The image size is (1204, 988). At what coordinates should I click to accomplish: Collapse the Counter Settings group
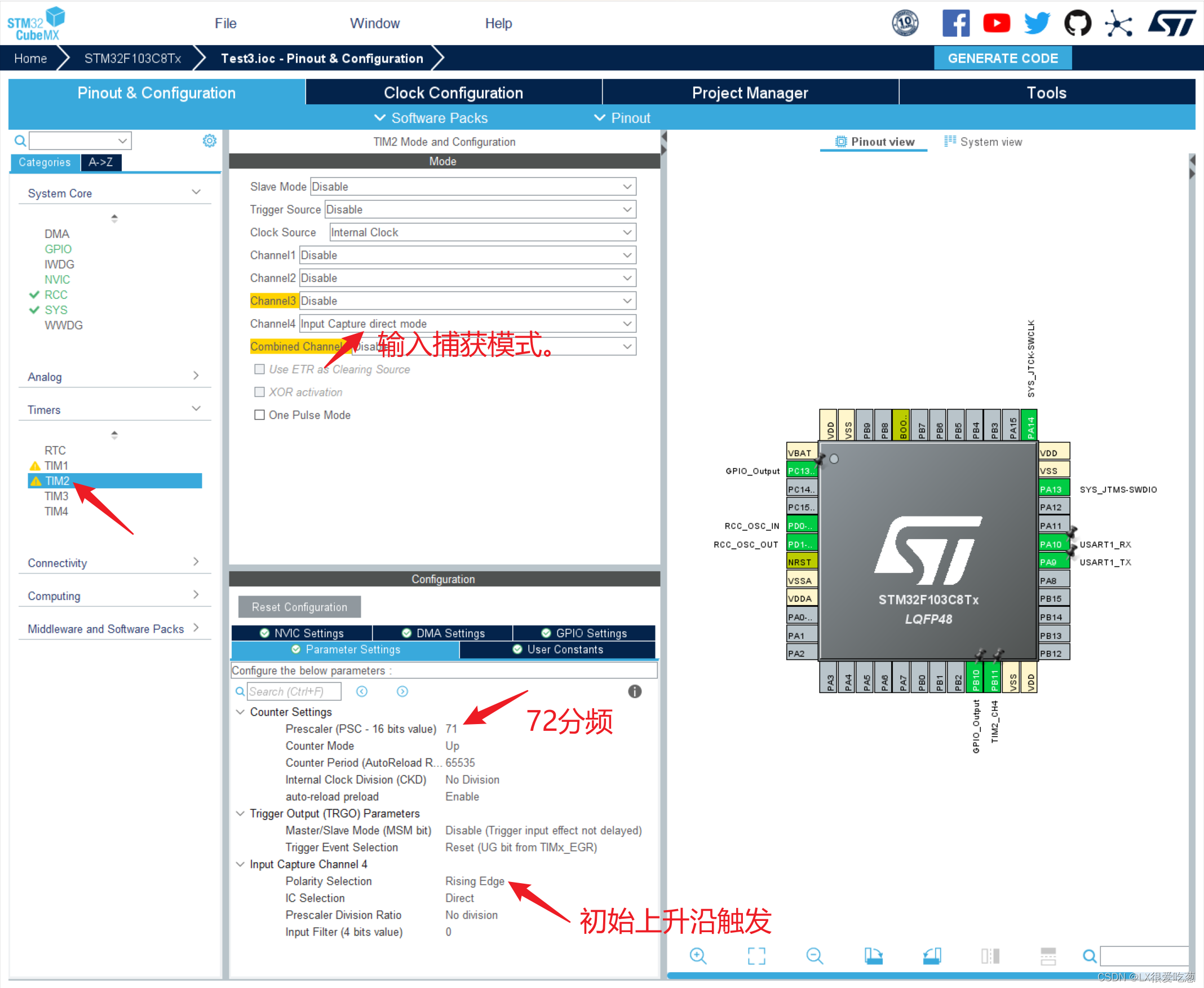(x=240, y=712)
